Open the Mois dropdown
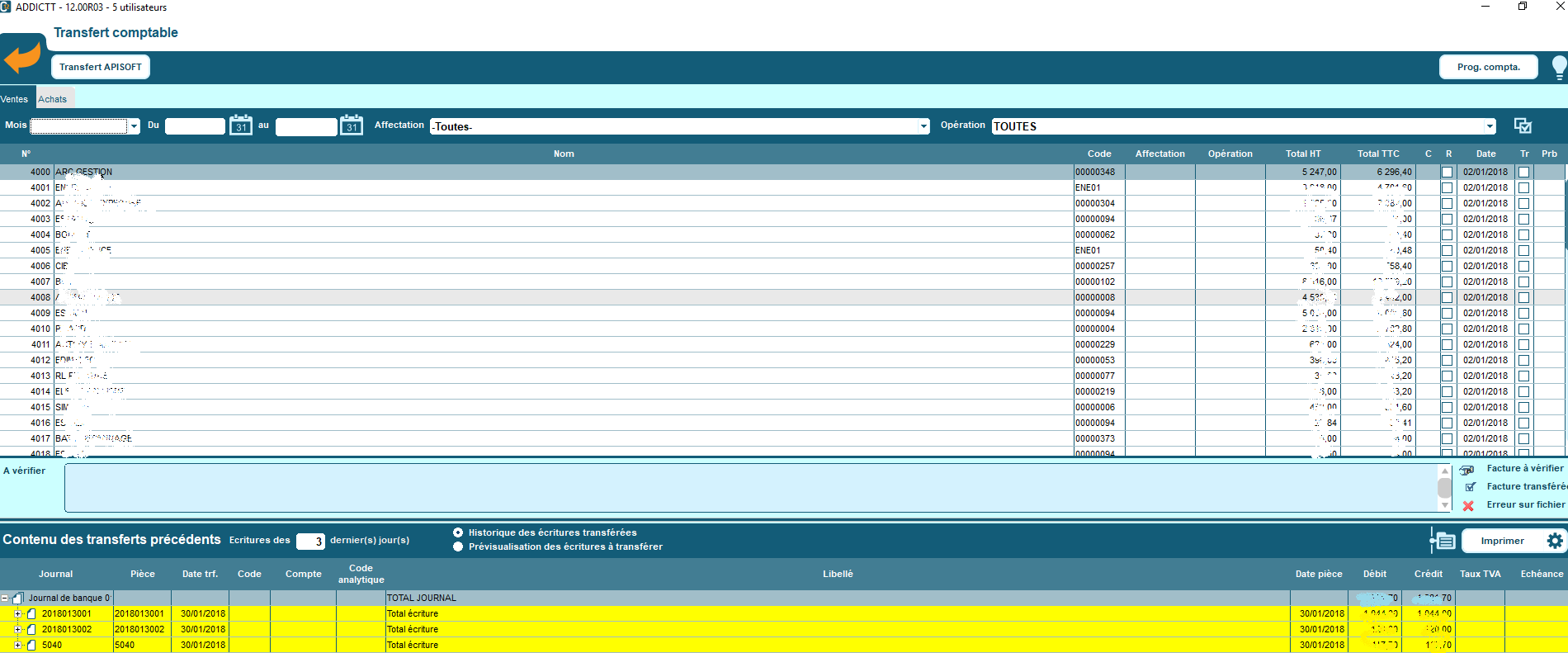Image resolution: width=1568 pixels, height=653 pixels. click(x=134, y=126)
